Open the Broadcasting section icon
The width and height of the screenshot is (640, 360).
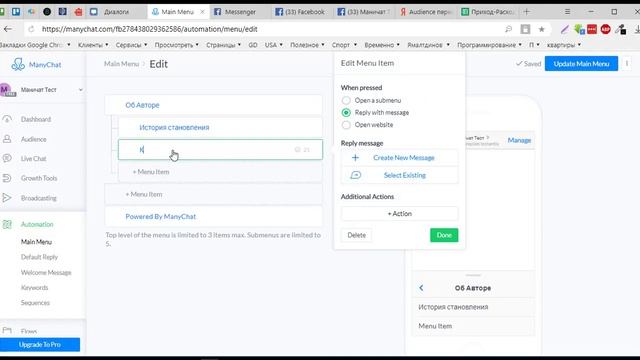click(x=7, y=198)
